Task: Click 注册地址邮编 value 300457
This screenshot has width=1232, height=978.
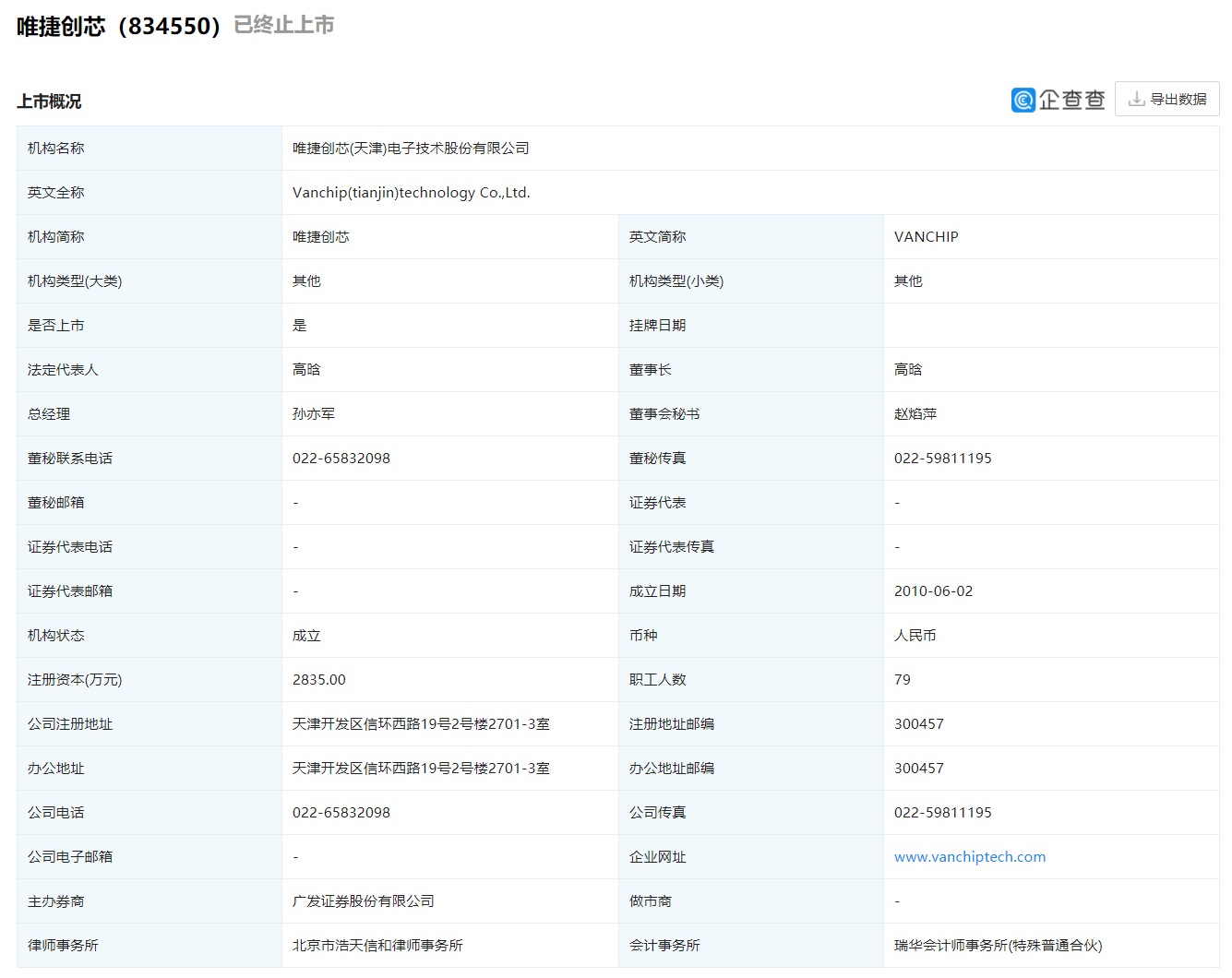Action: coord(919,724)
